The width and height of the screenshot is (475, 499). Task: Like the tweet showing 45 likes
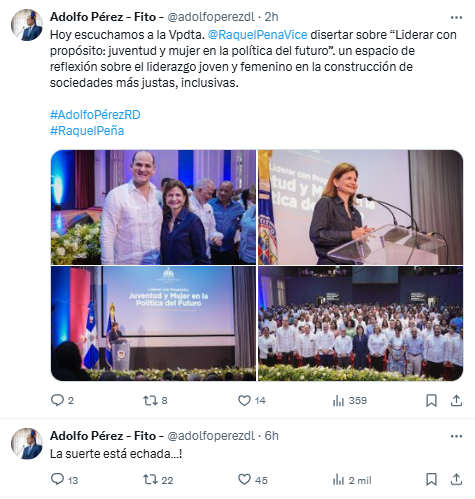coord(253,480)
